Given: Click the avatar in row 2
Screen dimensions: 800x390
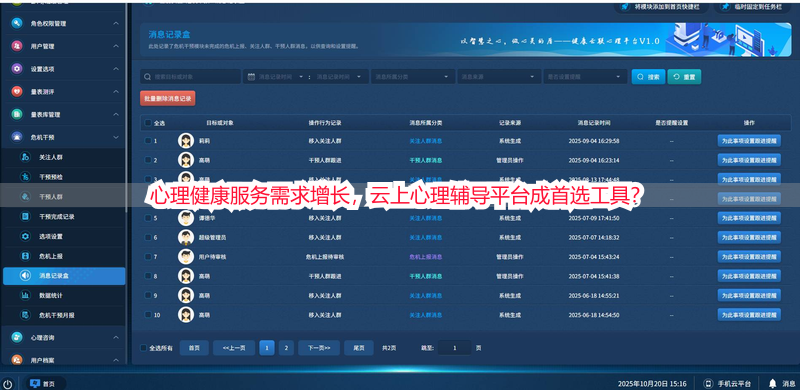Looking at the screenshot, I should [186, 160].
